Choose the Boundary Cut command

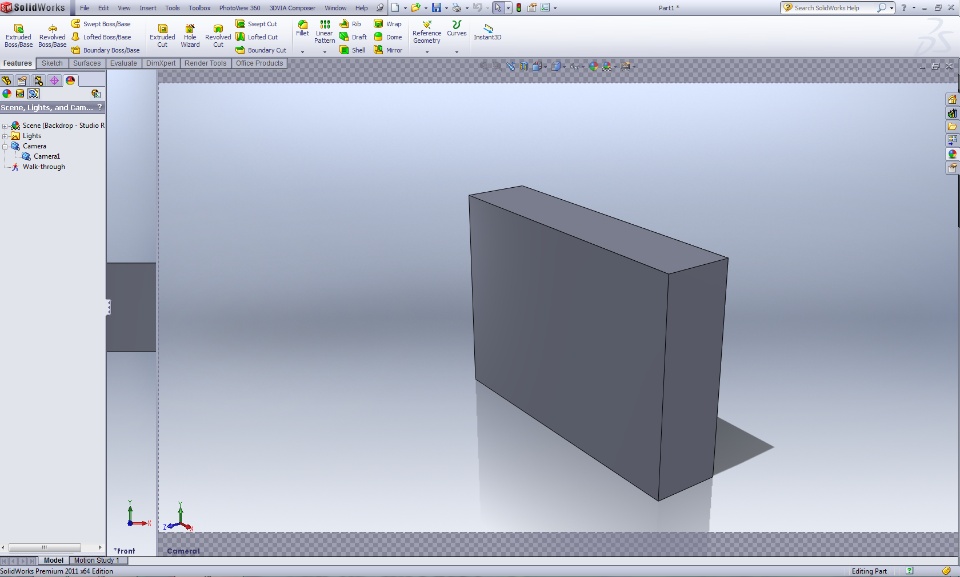click(x=261, y=50)
